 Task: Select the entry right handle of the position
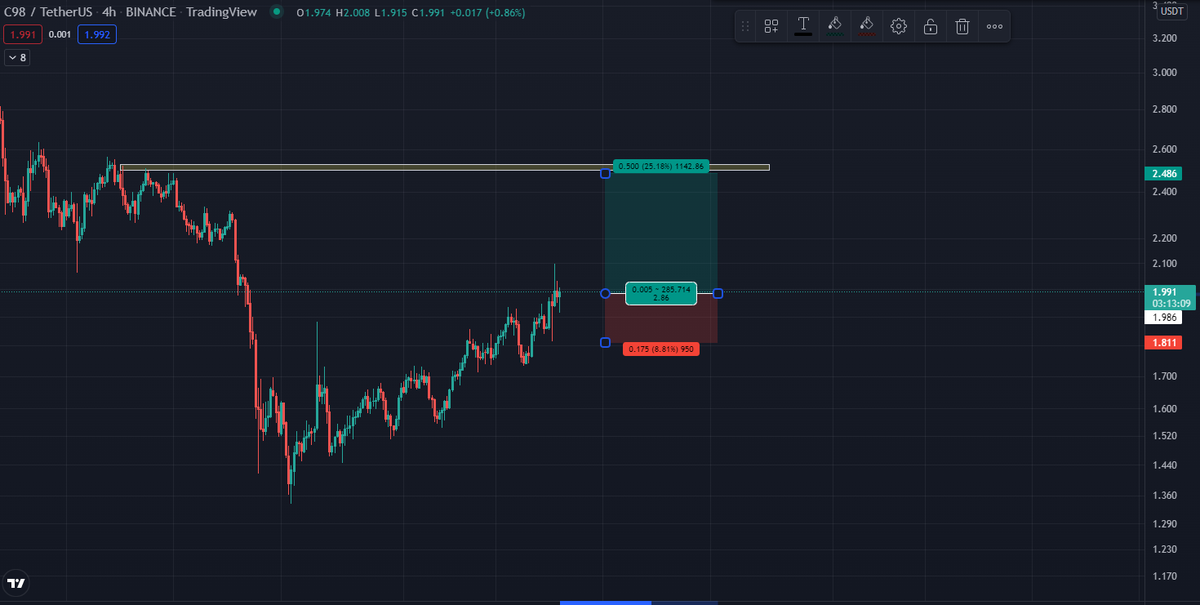(x=718, y=293)
